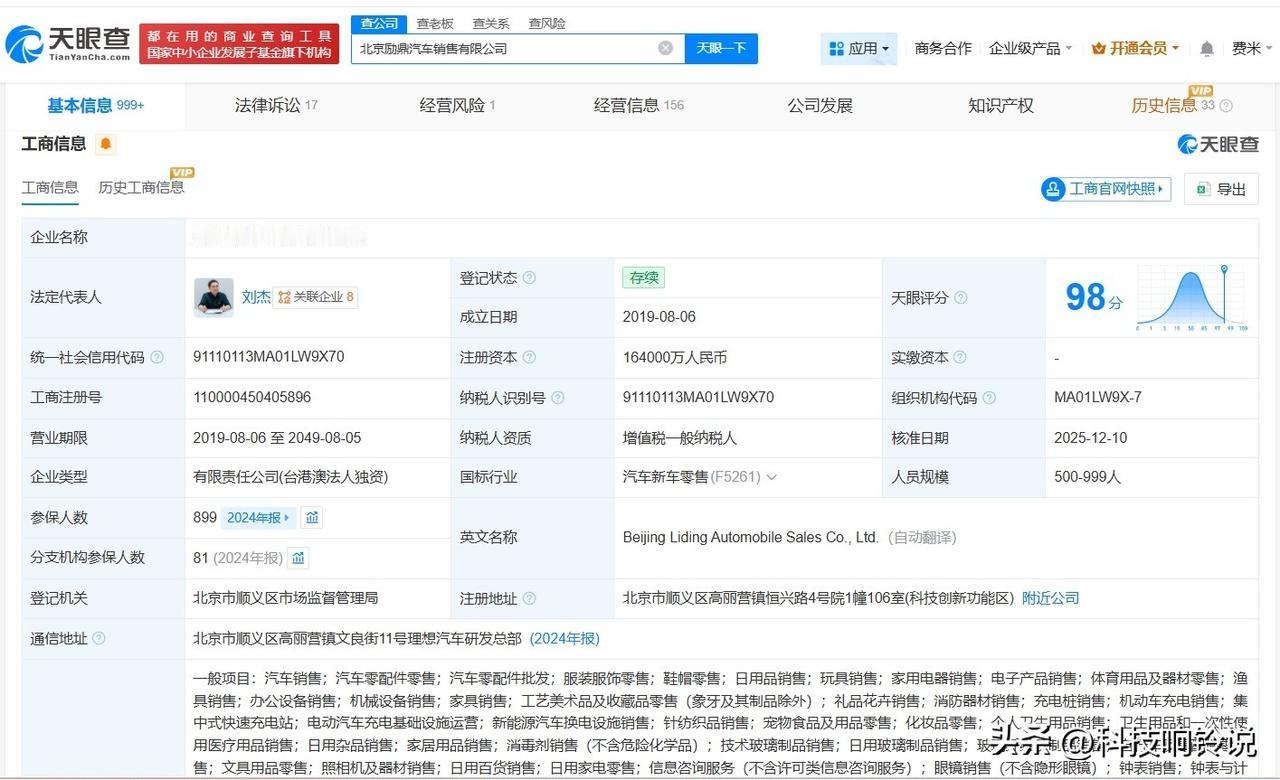Click the 工商注册号 value 110000450405896
The width and height of the screenshot is (1280, 780).
(x=252, y=397)
